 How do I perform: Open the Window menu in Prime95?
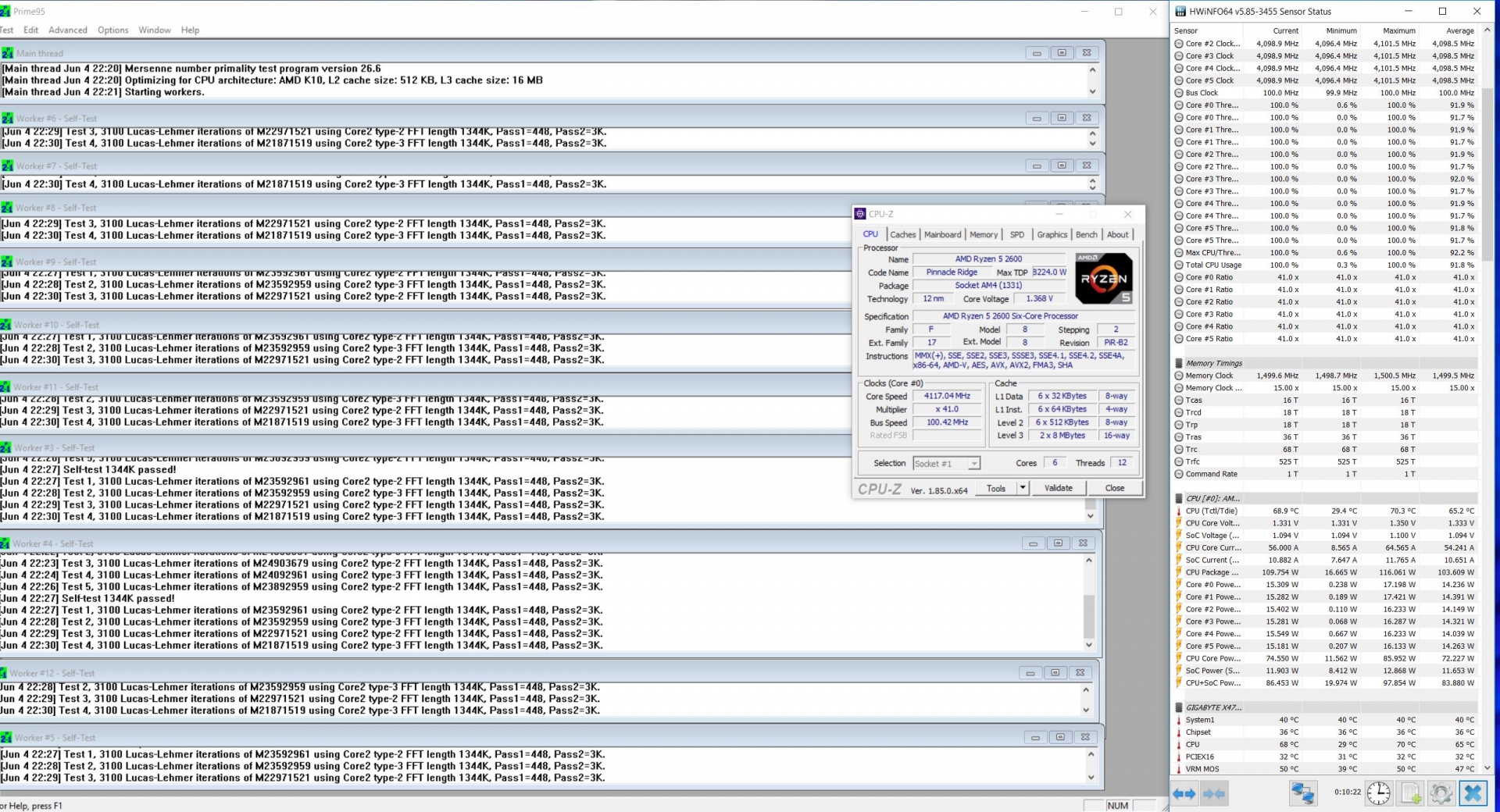click(x=155, y=30)
